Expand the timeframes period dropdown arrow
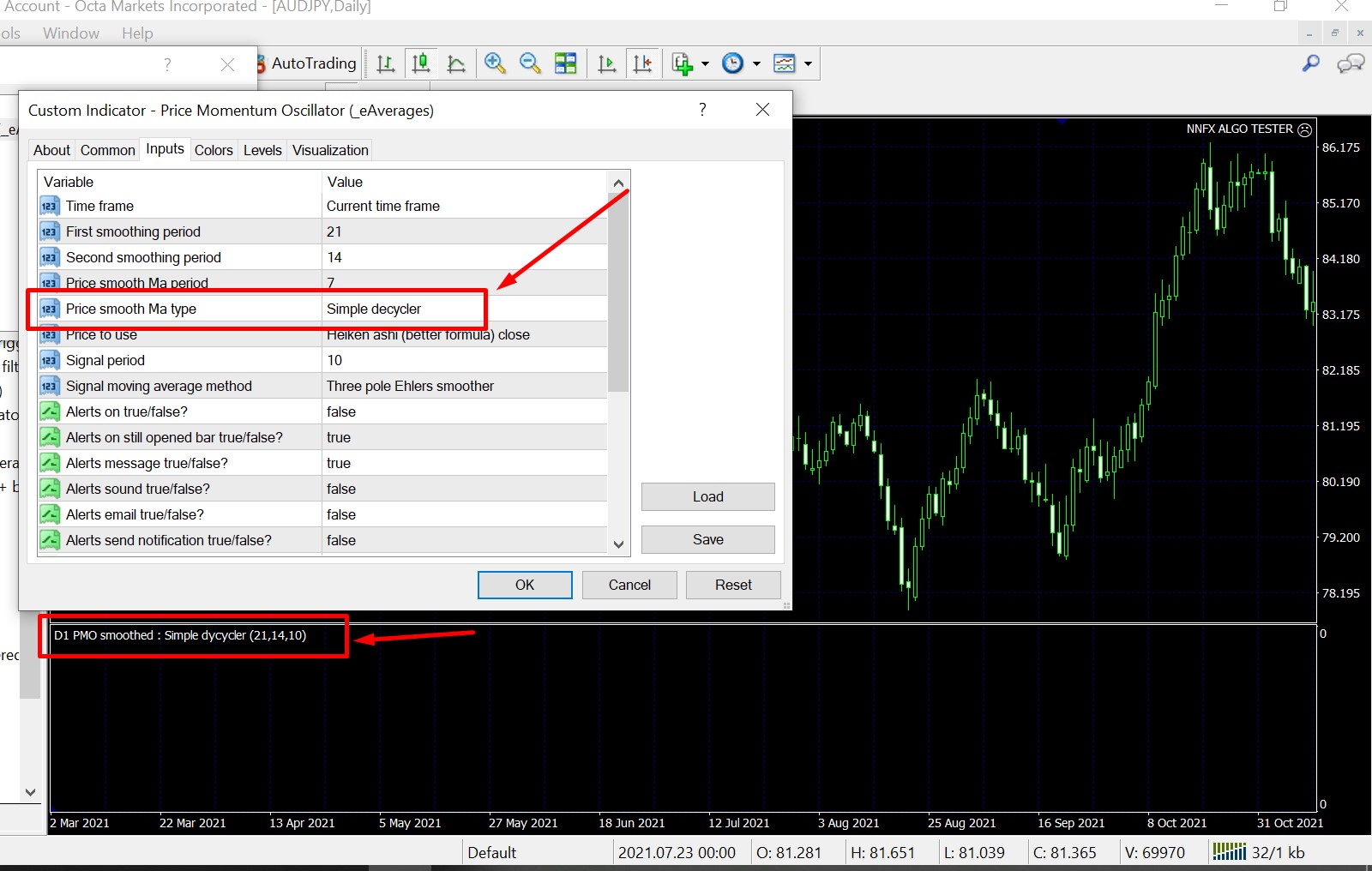This screenshot has width=1372, height=871. [x=756, y=64]
